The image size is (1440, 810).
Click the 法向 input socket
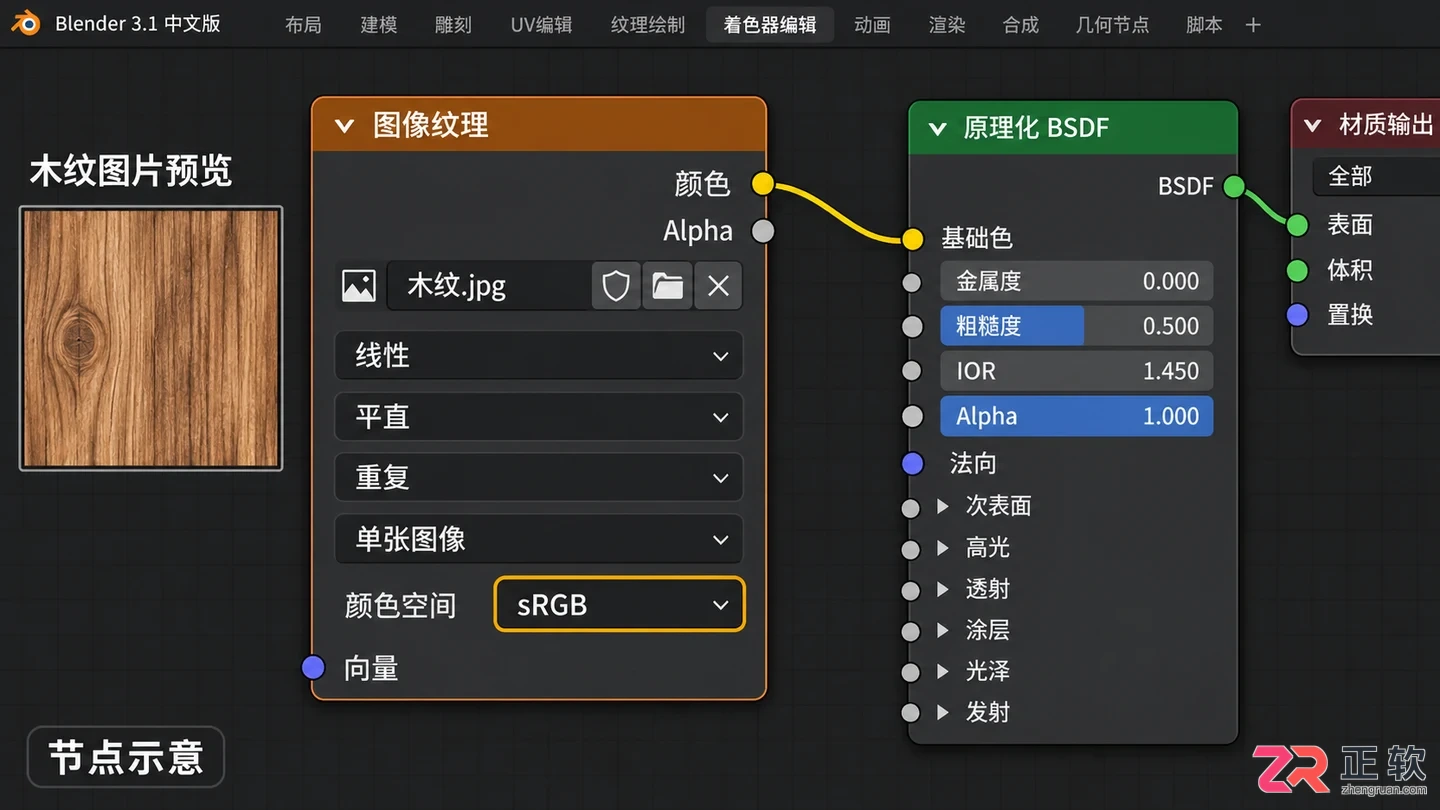coord(912,463)
